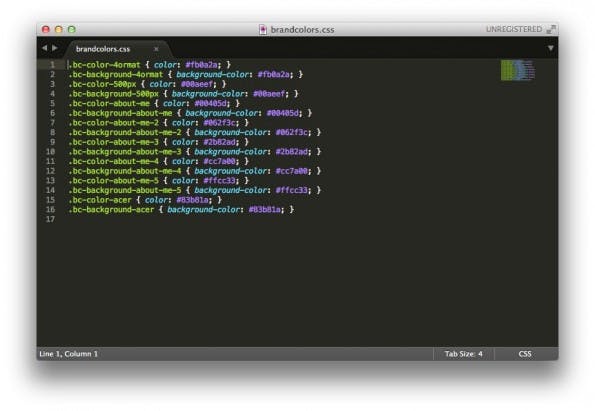Image resolution: width=595 pixels, height=411 pixels.
Task: Click the .bc-color-about-me-3 selector
Action: click(113, 142)
